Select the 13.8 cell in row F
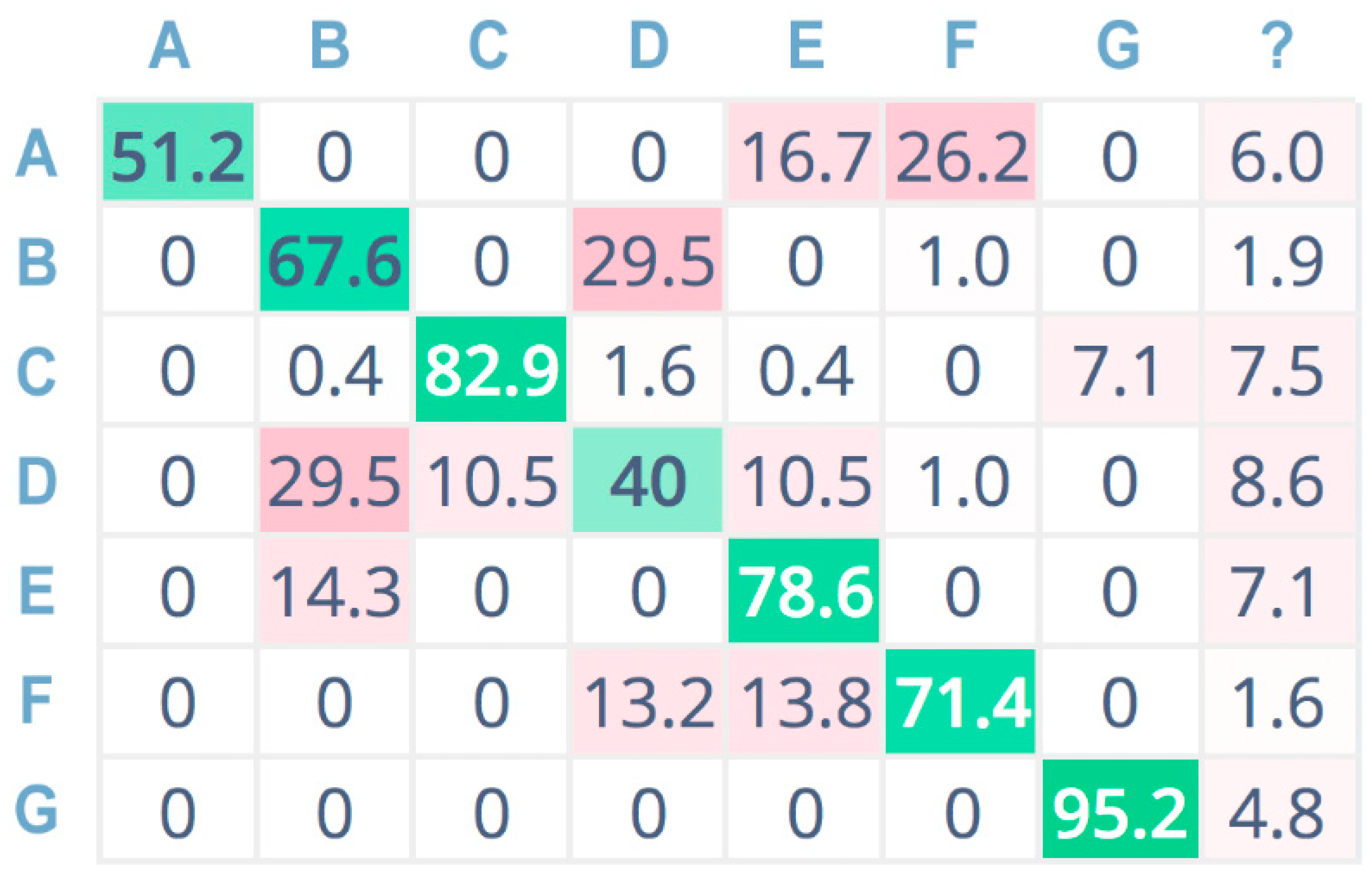1372x879 pixels. pyautogui.click(x=803, y=701)
